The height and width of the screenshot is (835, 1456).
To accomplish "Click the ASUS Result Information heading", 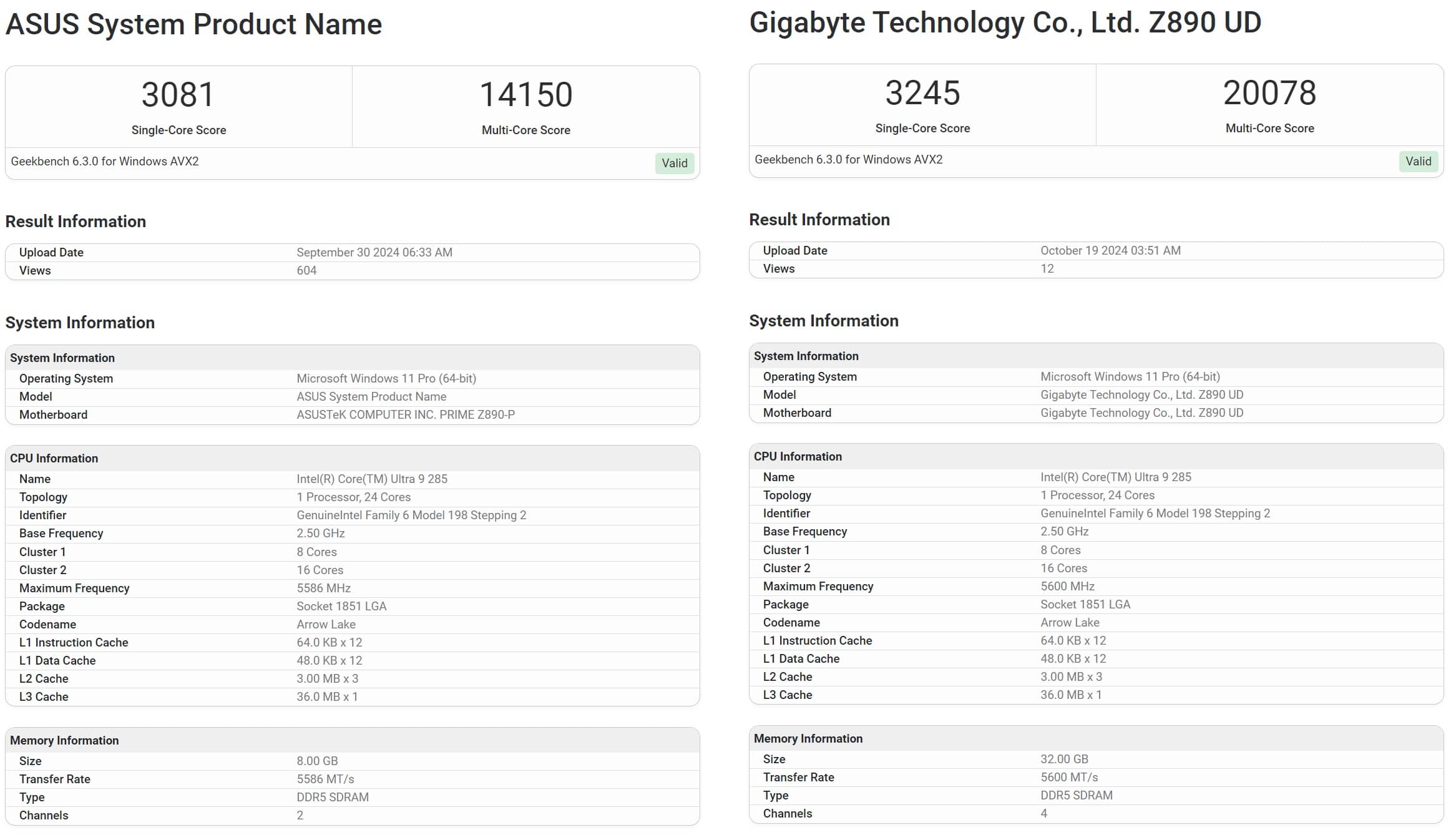I will coord(76,222).
